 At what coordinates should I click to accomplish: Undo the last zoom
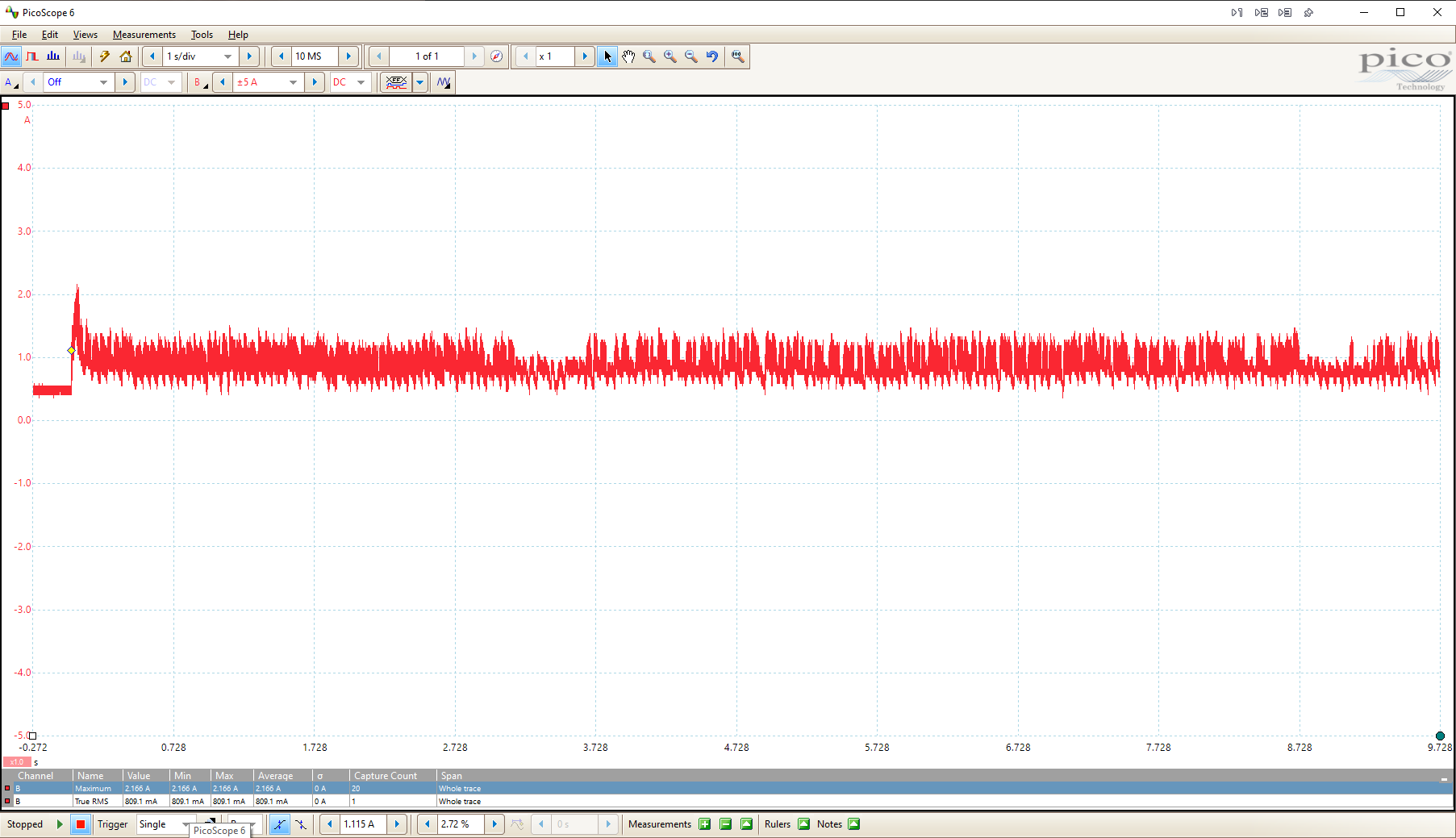712,56
